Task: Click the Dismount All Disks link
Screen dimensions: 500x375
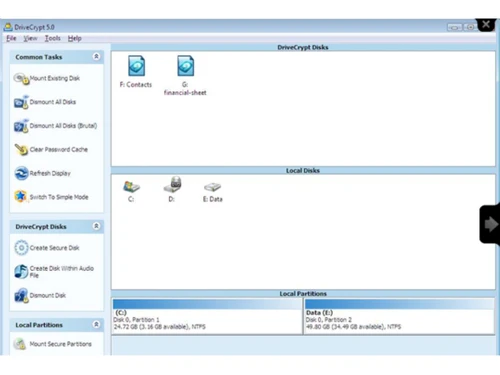Action: 53,102
